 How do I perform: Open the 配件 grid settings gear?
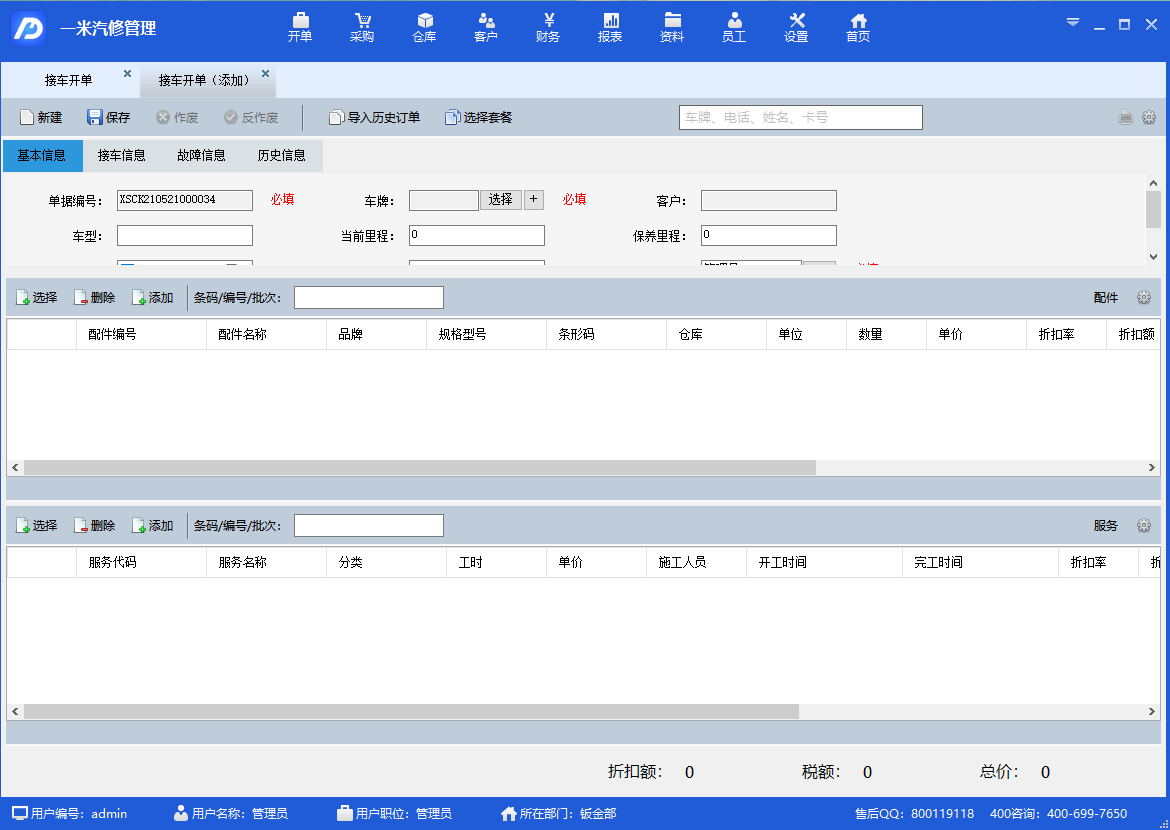tap(1144, 298)
